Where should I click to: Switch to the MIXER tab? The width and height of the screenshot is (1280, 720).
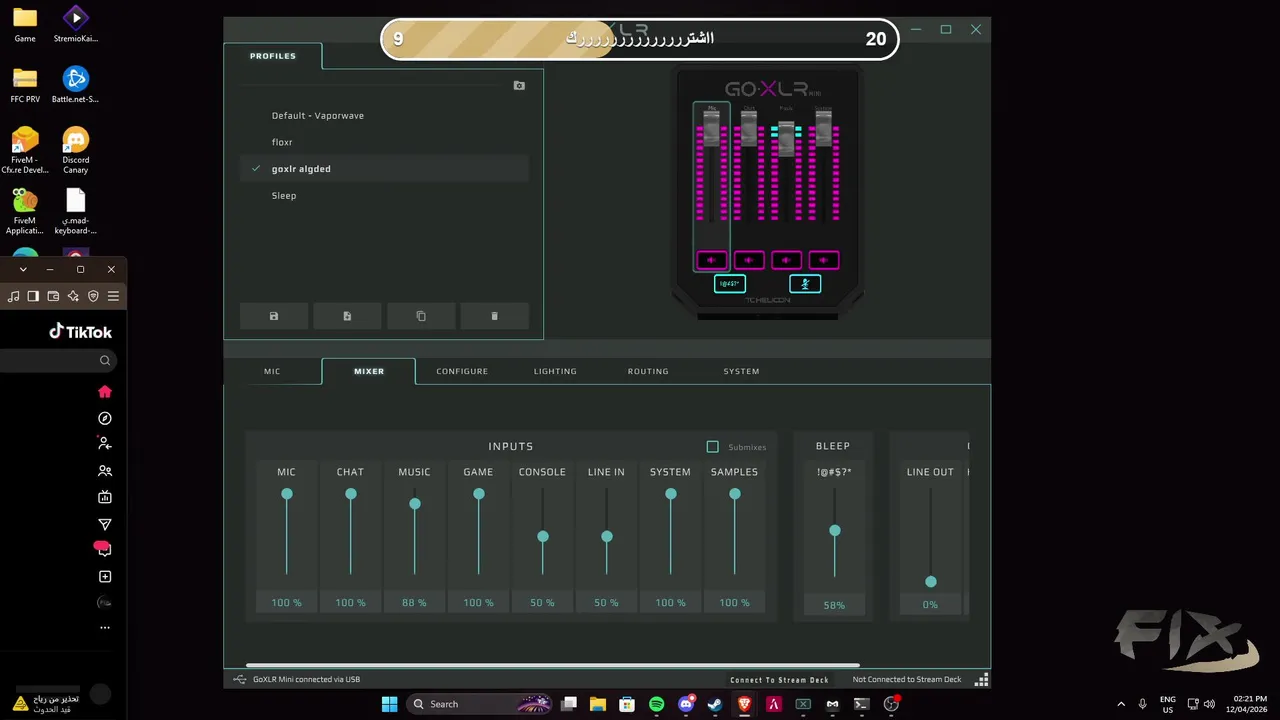pyautogui.click(x=369, y=371)
